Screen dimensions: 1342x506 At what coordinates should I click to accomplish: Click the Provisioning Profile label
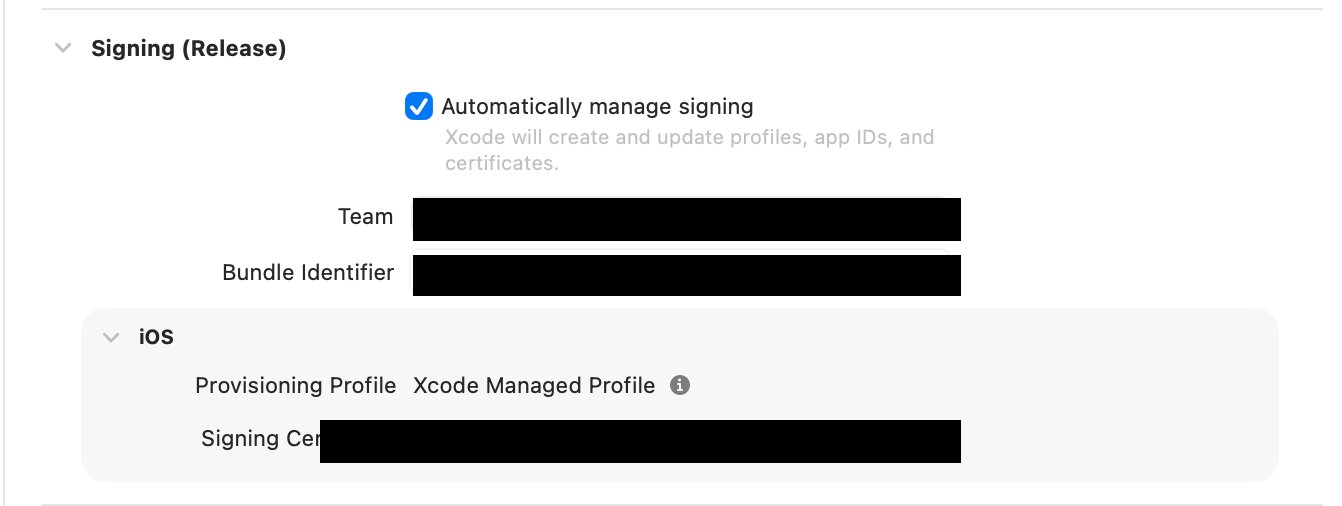click(x=295, y=385)
